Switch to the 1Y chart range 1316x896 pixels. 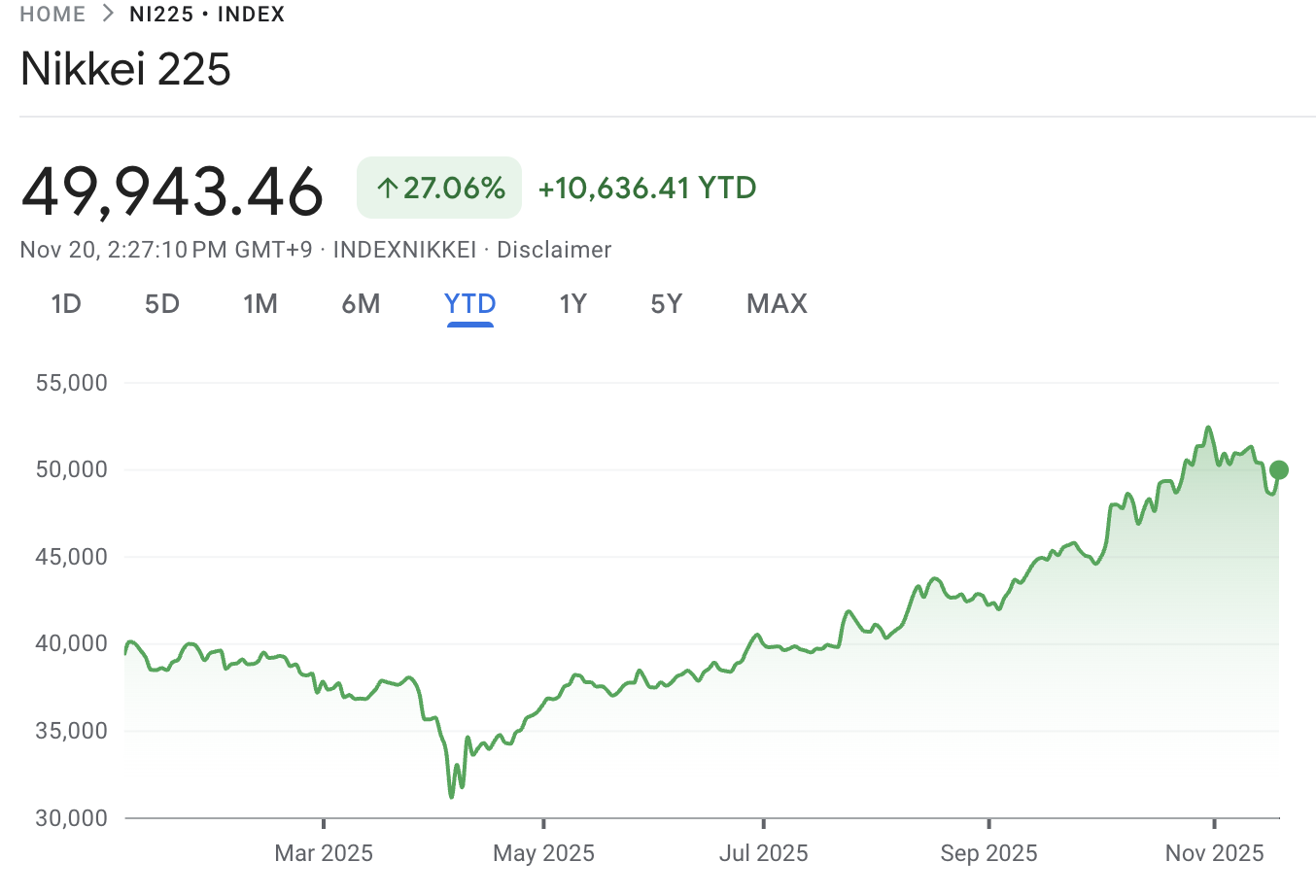572,303
